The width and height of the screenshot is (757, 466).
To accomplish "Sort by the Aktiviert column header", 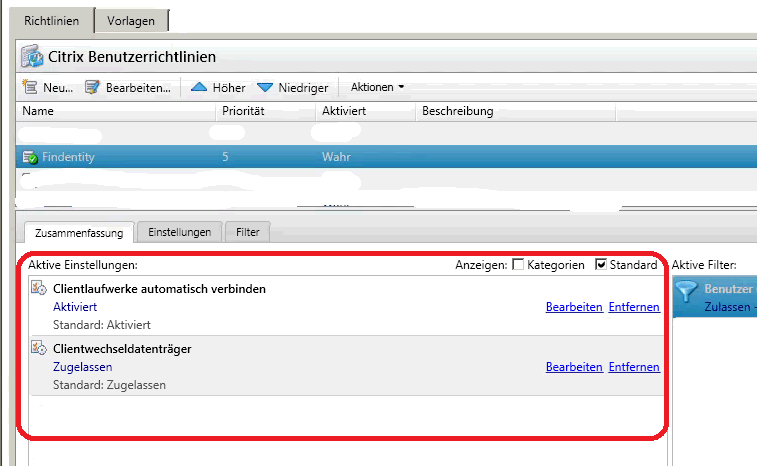I will (365, 111).
